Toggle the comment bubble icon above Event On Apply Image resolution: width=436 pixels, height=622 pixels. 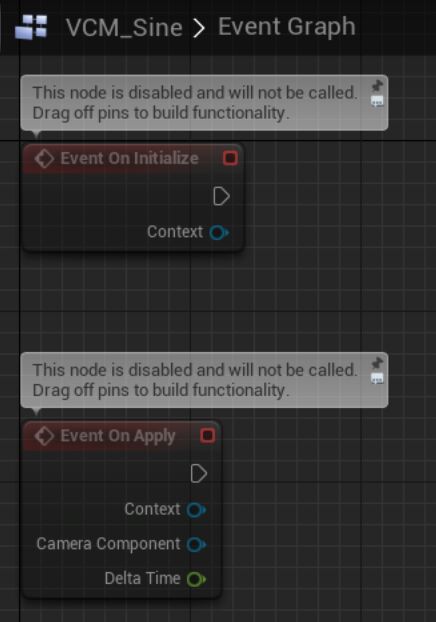click(x=377, y=379)
